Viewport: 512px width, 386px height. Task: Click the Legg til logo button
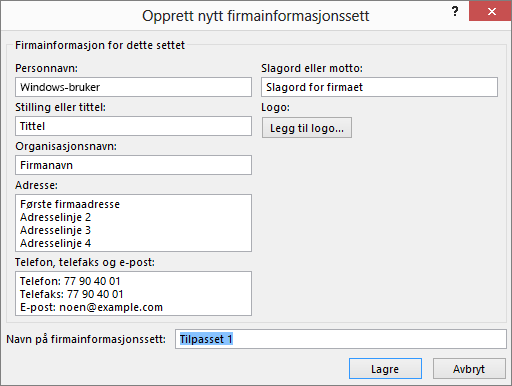coord(307,128)
